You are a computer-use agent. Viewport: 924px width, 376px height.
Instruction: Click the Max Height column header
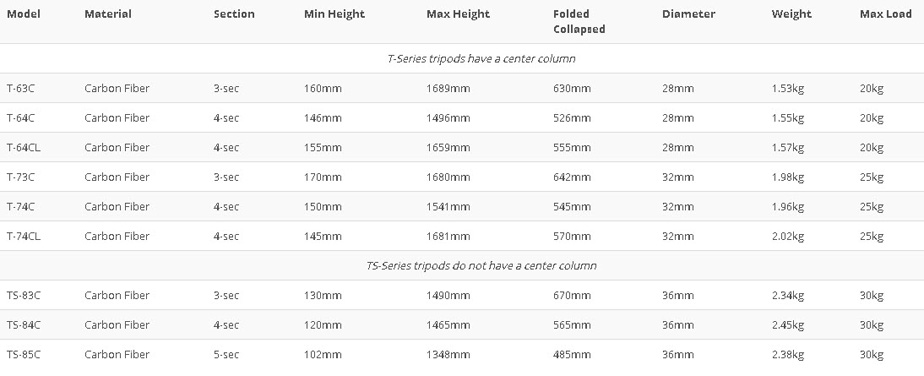click(x=458, y=14)
